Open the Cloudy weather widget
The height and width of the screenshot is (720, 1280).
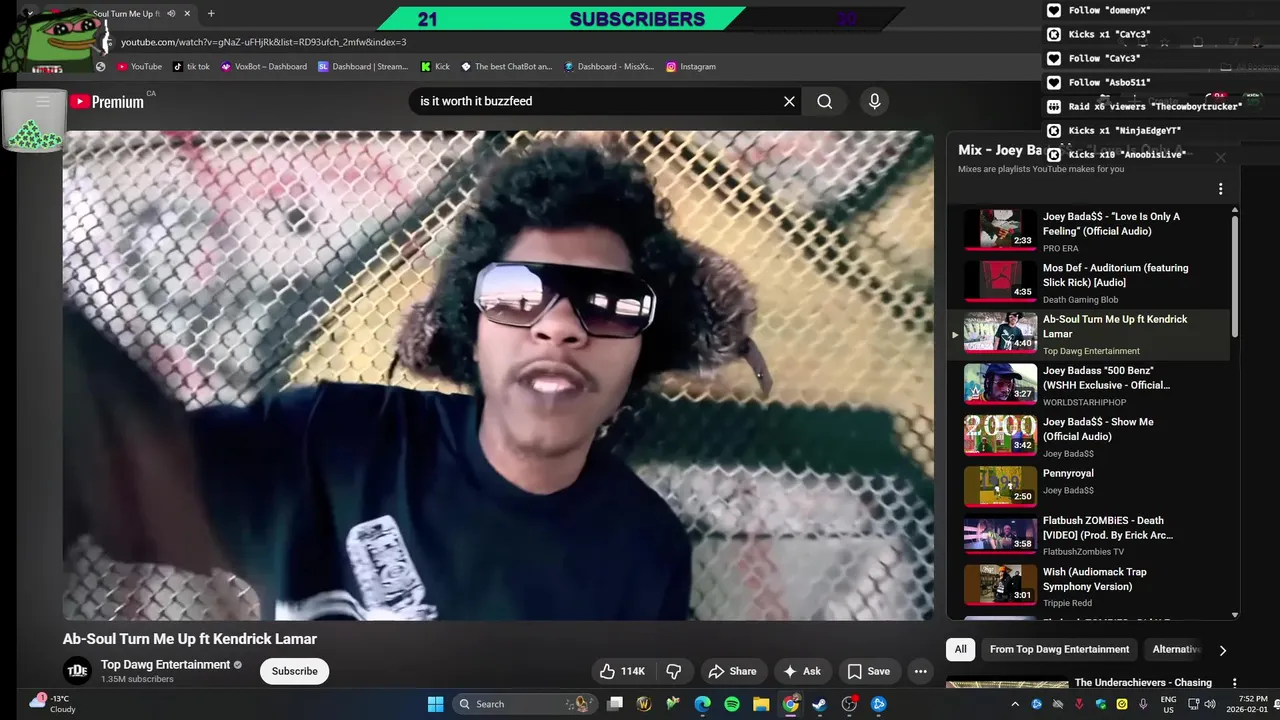coord(51,704)
